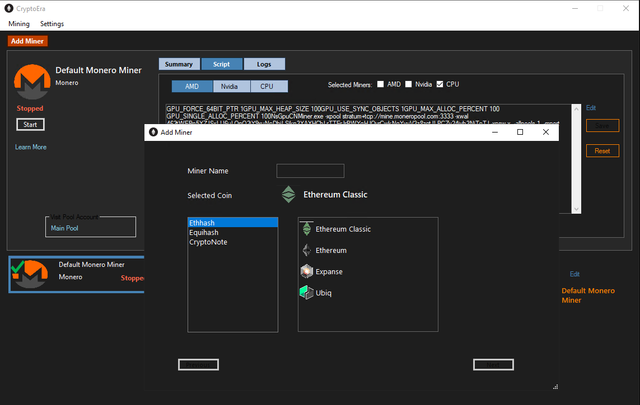Select the Nvidia script tab

click(x=229, y=86)
